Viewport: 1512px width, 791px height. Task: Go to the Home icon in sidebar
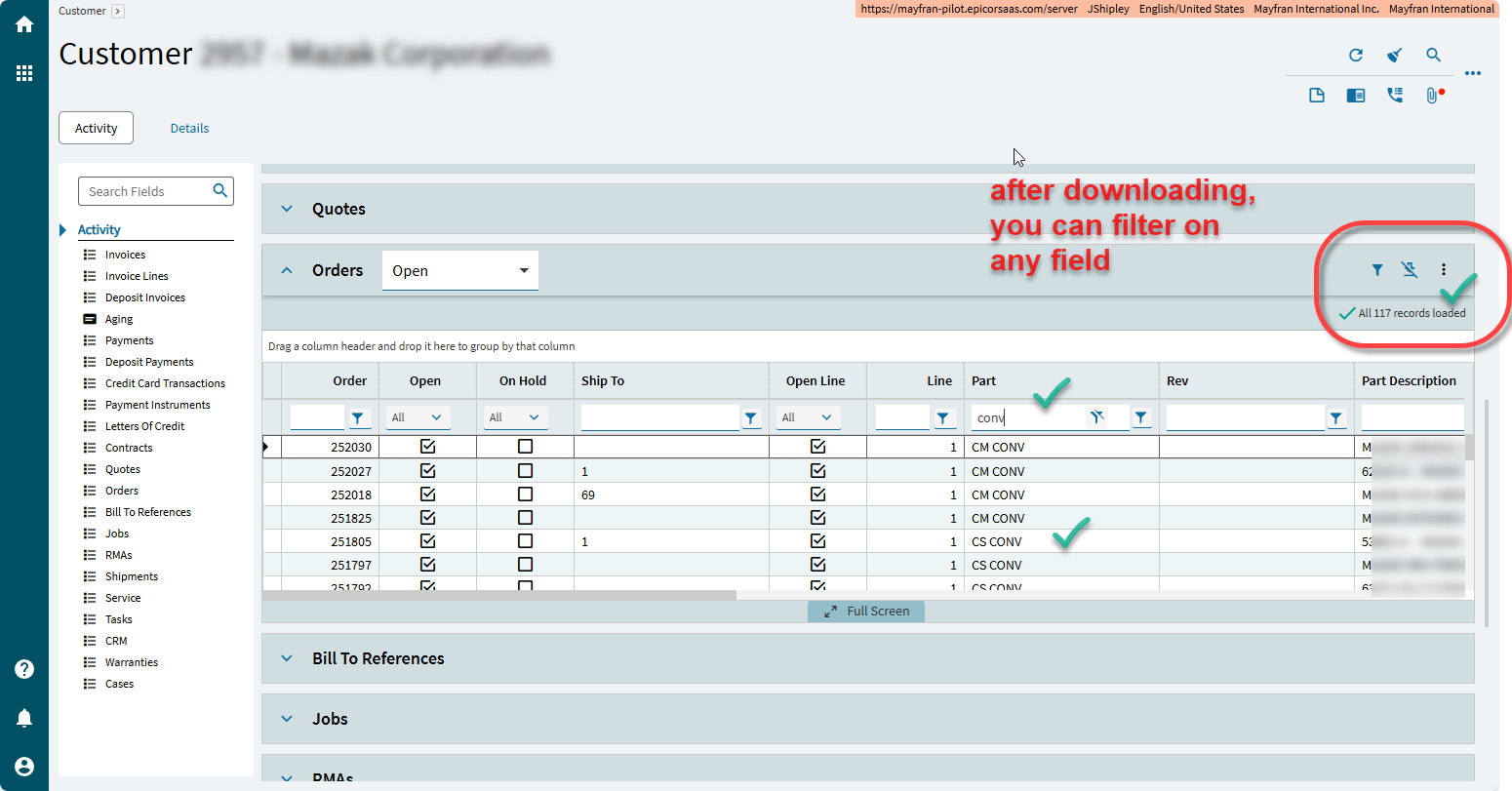click(x=24, y=24)
